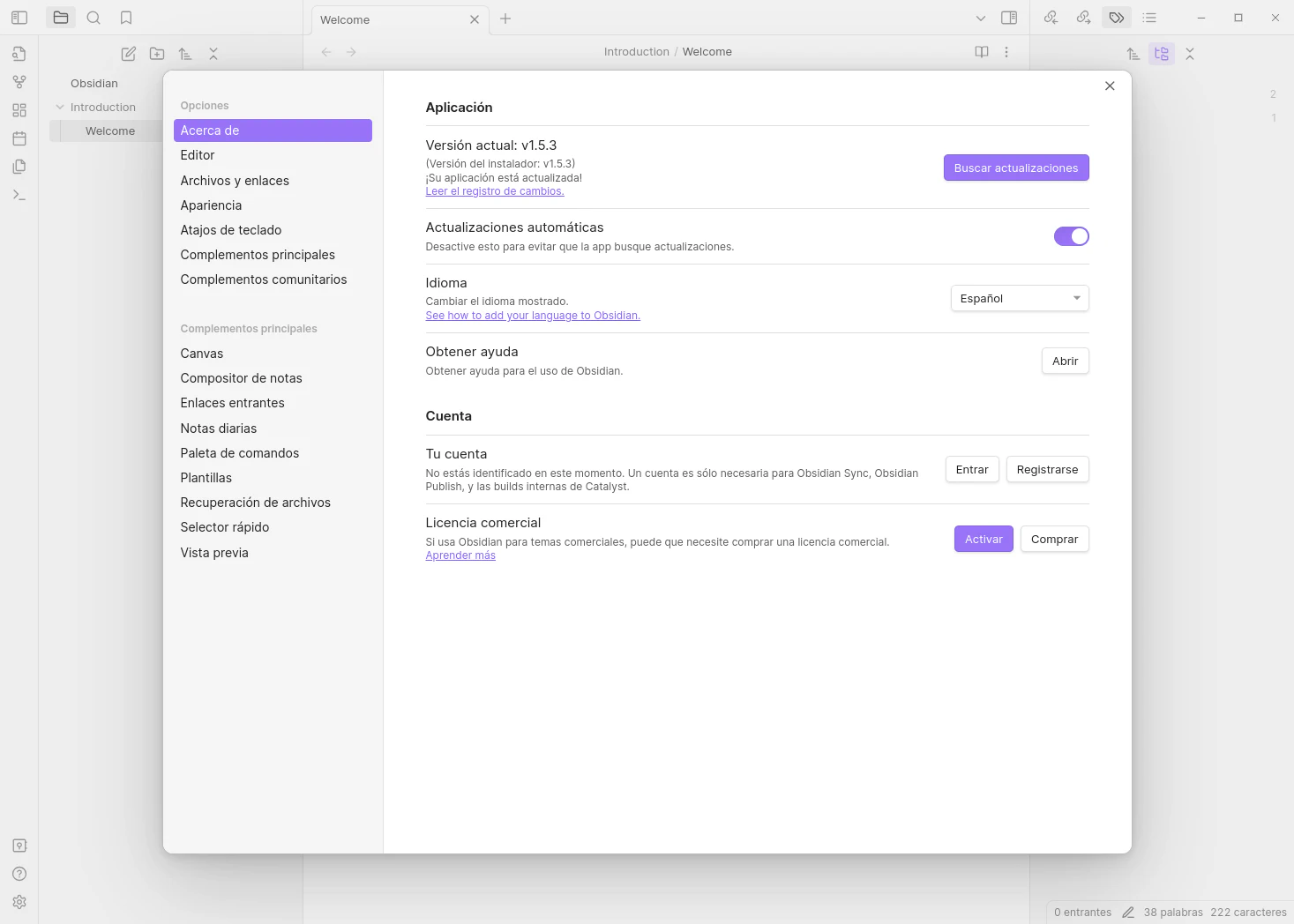Expand the tab list chevron

980,19
